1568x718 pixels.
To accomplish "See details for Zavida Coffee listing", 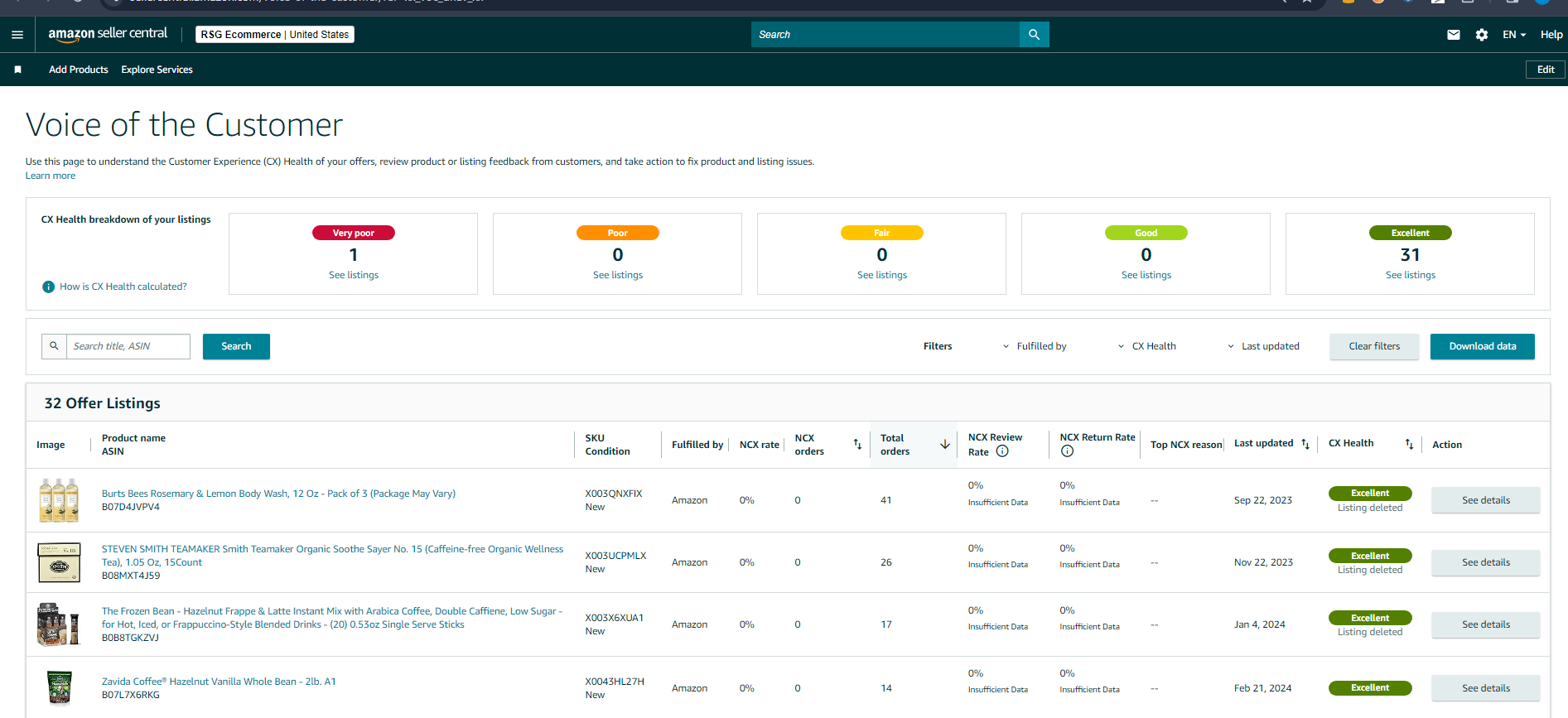I will (x=1486, y=688).
